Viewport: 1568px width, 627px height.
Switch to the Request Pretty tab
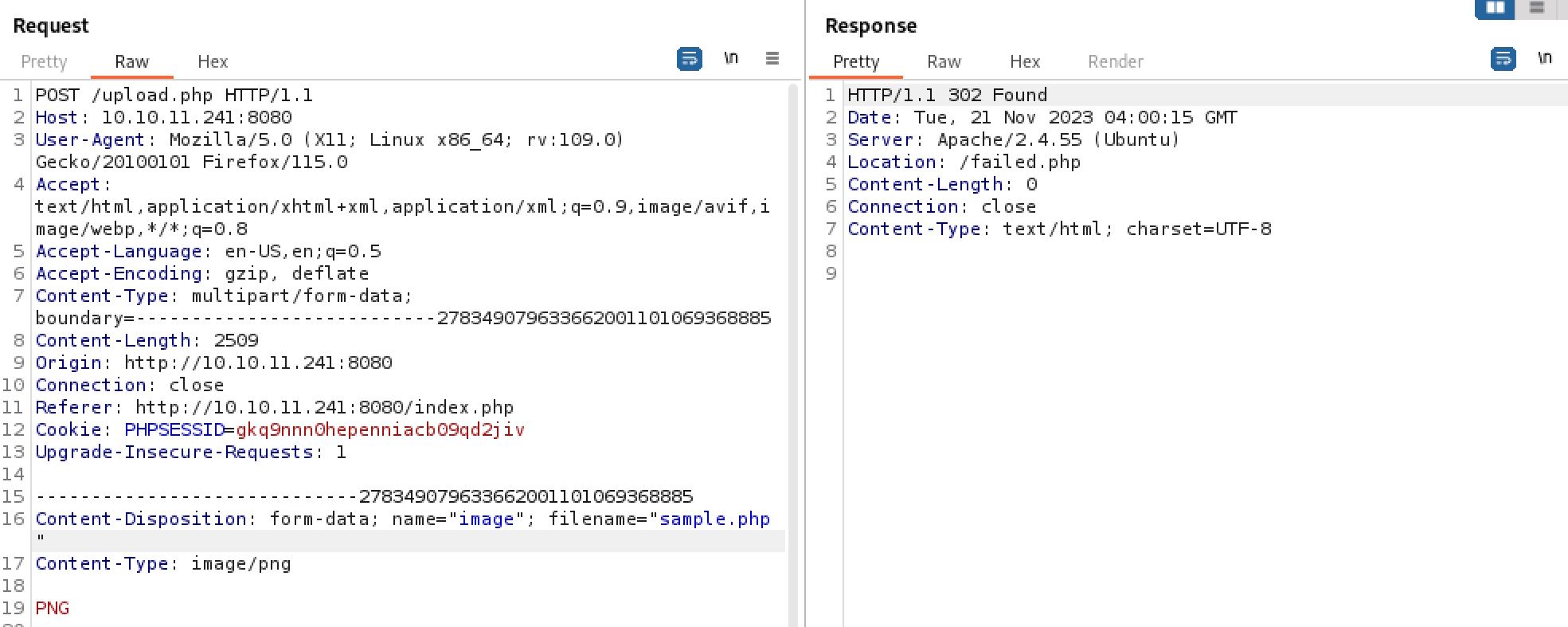pyautogui.click(x=44, y=62)
